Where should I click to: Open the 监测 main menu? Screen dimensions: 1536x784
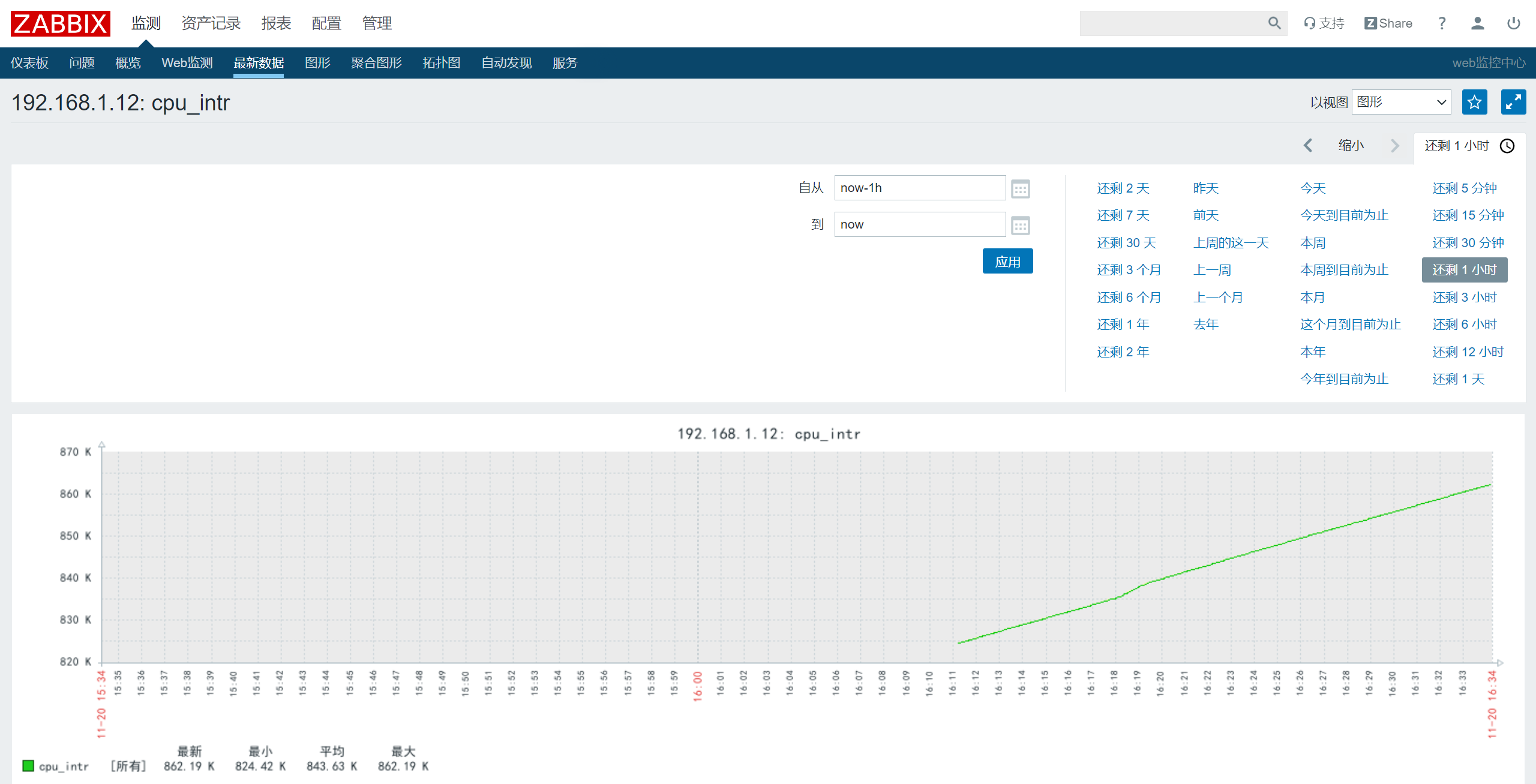click(146, 23)
